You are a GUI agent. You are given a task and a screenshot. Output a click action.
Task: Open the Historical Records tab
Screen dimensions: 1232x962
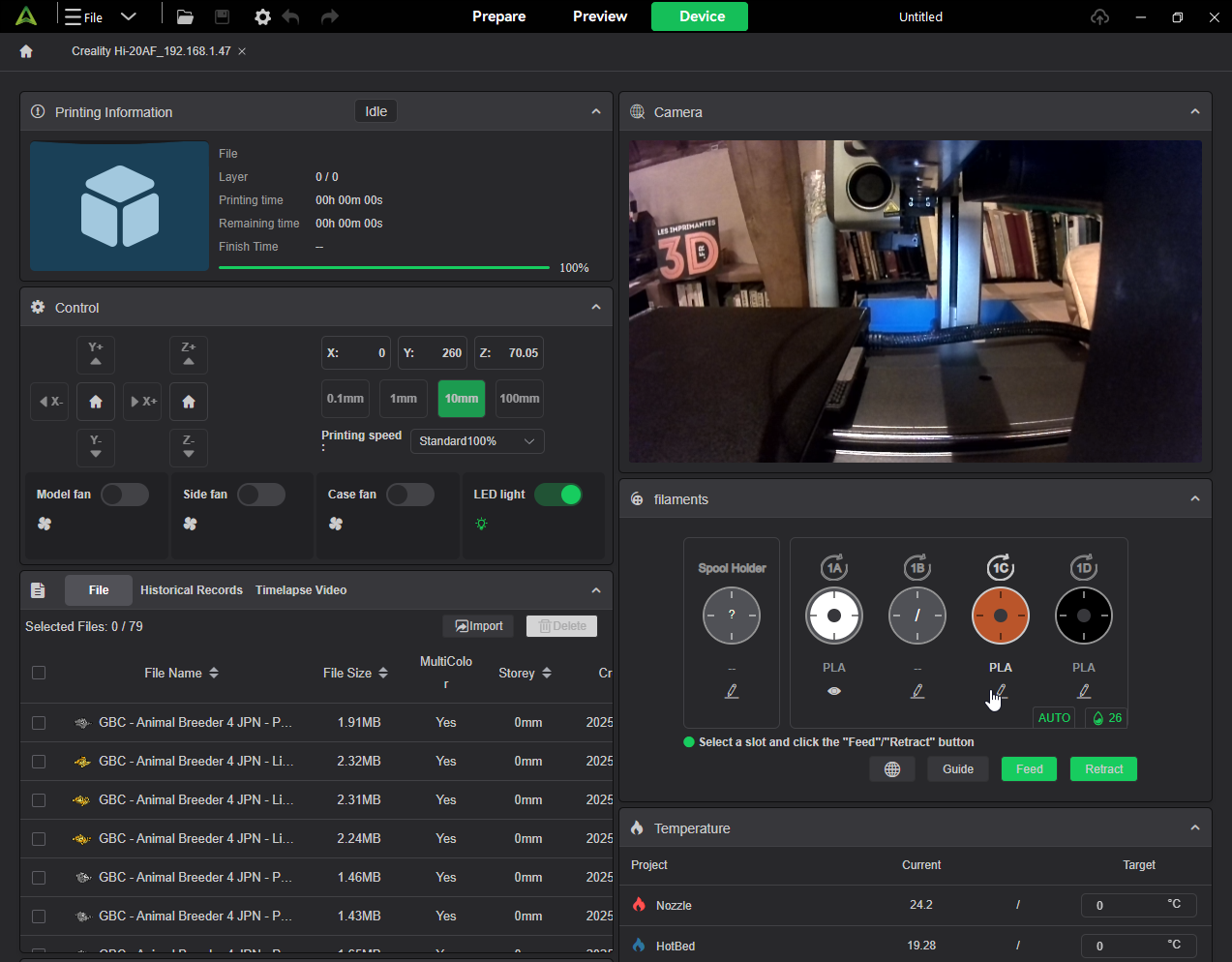pyautogui.click(x=192, y=590)
